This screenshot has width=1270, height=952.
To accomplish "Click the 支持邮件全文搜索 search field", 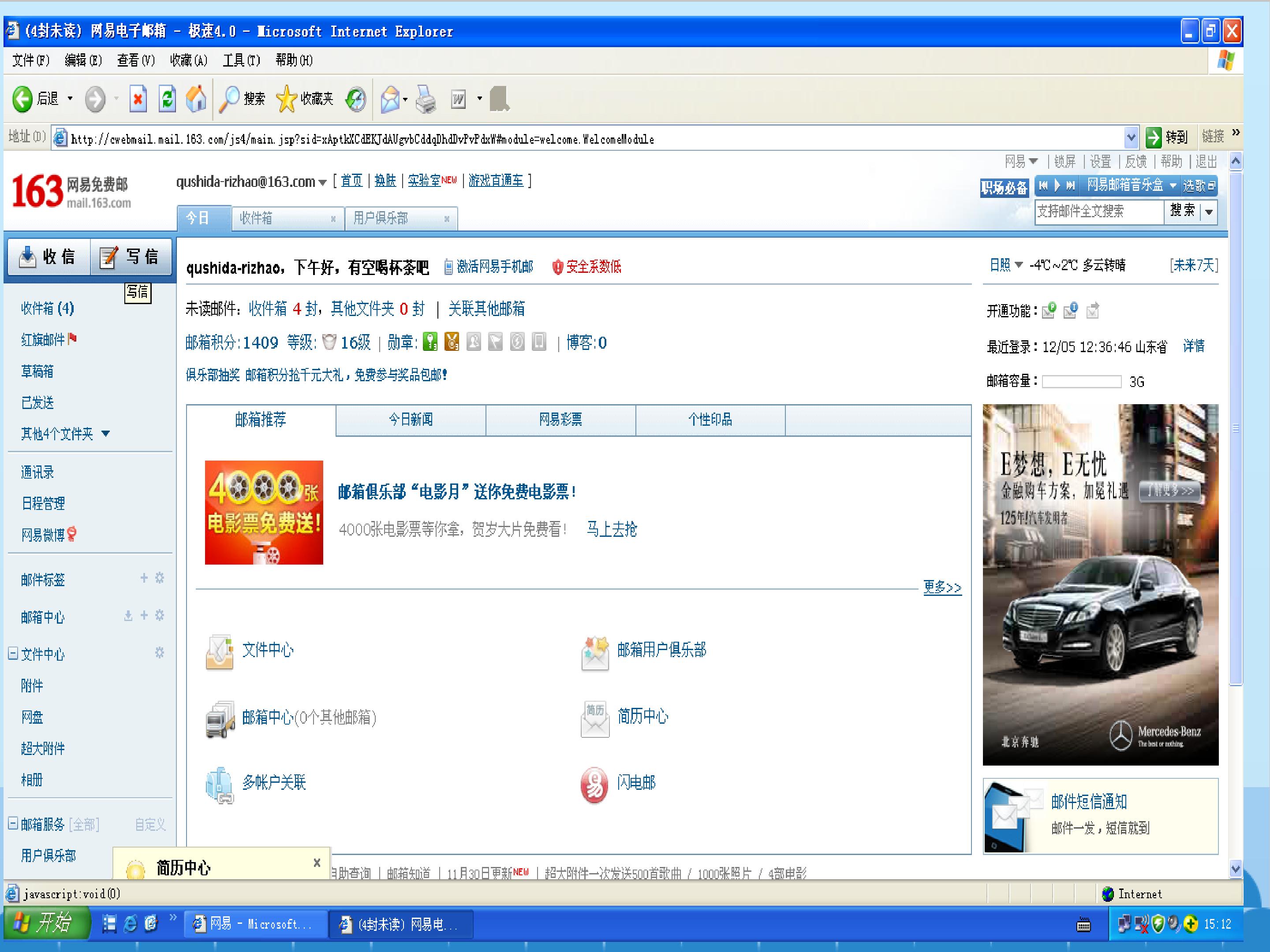I will 1099,212.
